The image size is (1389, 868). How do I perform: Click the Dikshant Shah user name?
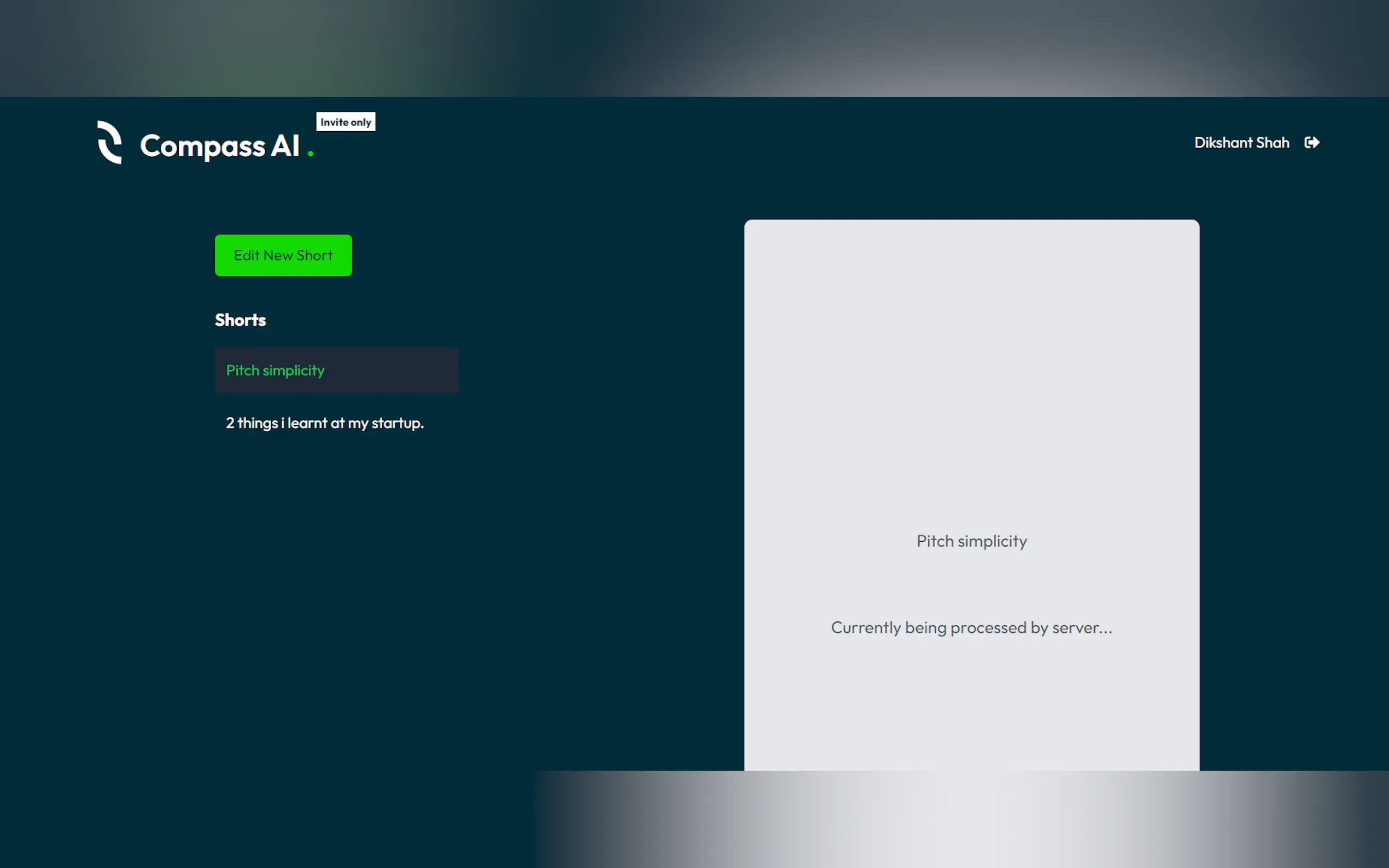click(1241, 142)
